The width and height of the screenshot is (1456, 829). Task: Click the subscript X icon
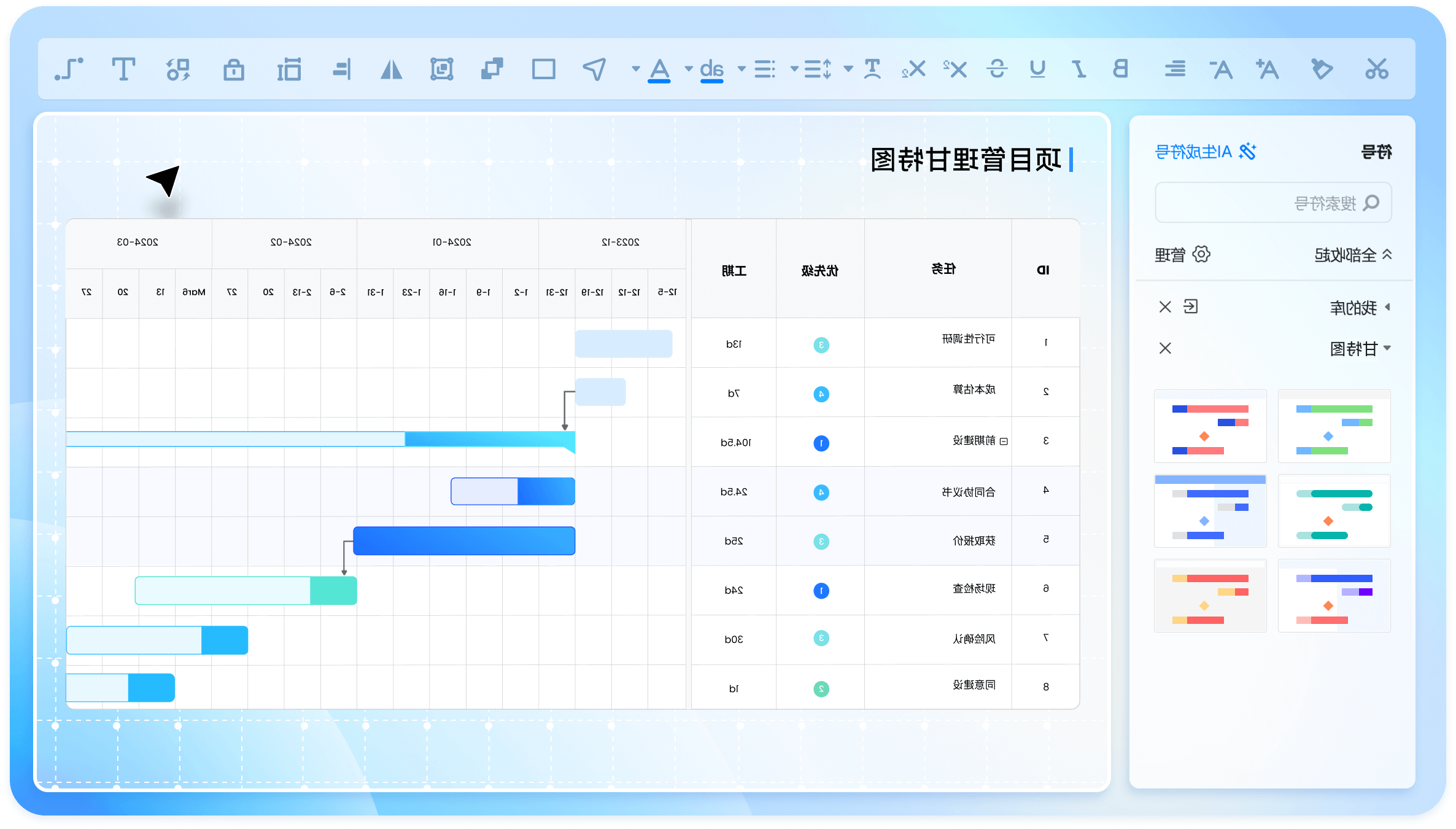point(914,69)
